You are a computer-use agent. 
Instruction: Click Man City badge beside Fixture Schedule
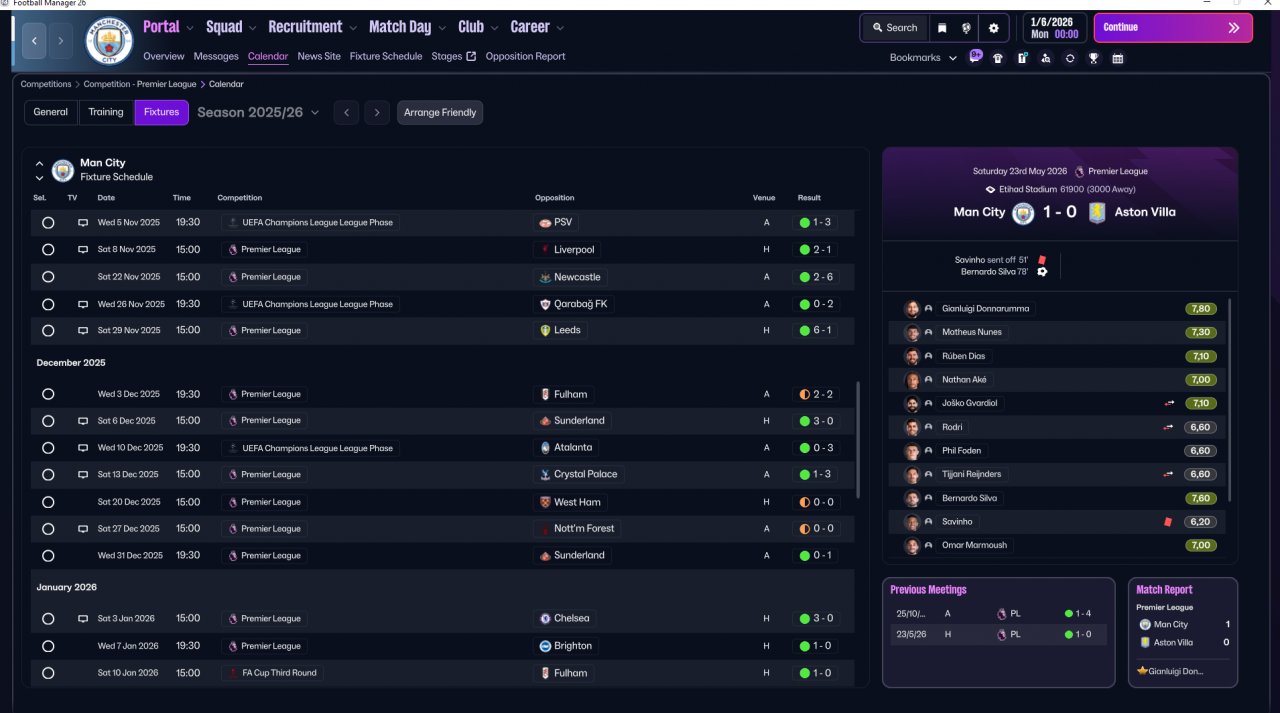pos(63,170)
